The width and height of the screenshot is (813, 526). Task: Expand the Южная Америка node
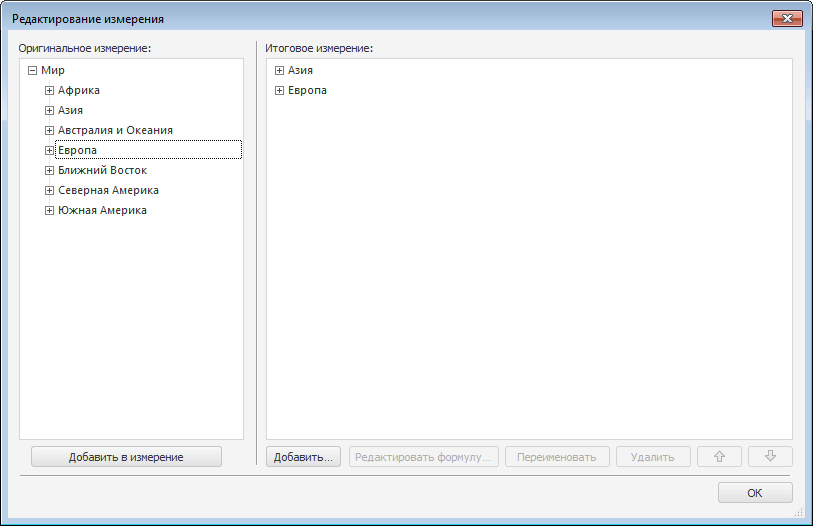coord(49,211)
